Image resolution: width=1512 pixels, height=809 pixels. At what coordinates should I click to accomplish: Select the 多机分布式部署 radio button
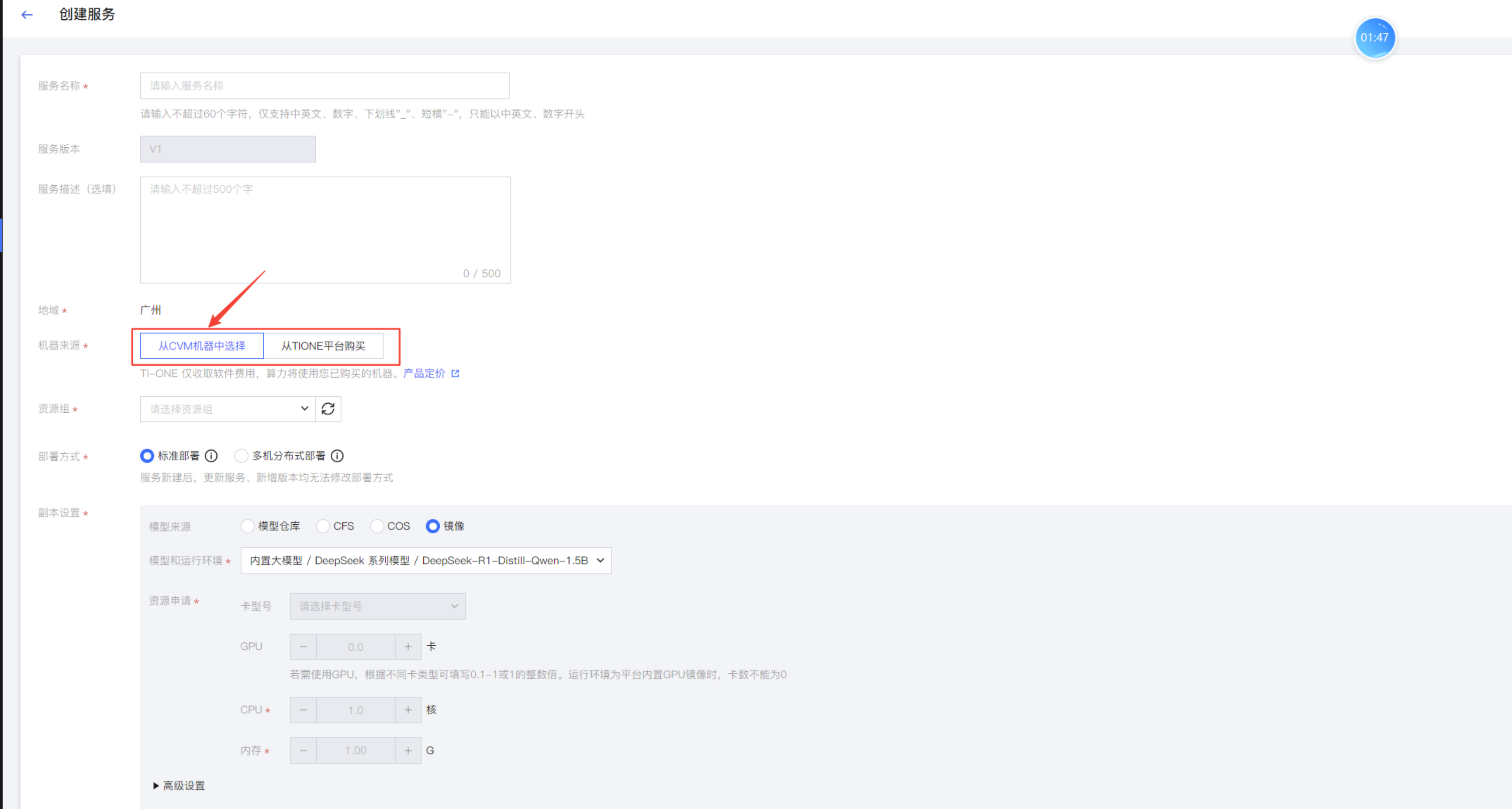click(241, 456)
